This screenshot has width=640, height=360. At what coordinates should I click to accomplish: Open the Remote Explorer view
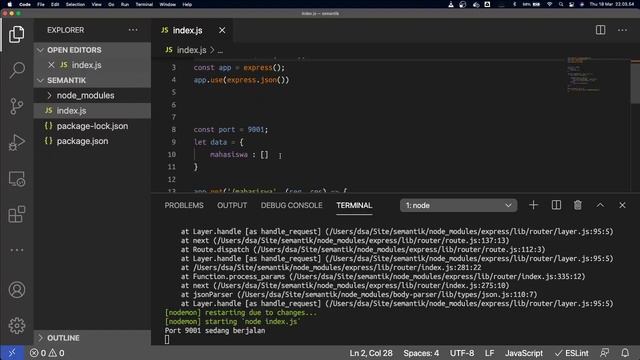[x=16, y=178]
